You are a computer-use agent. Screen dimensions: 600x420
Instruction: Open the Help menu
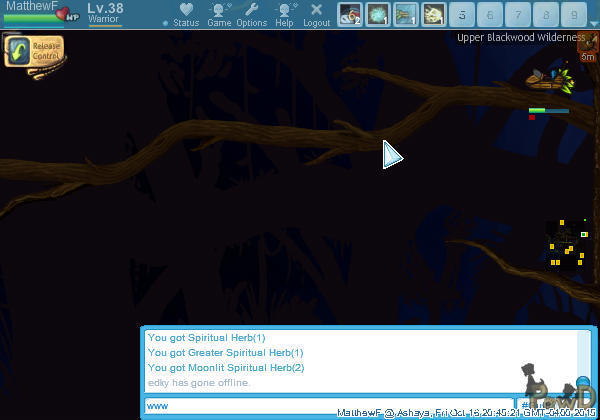(x=285, y=14)
